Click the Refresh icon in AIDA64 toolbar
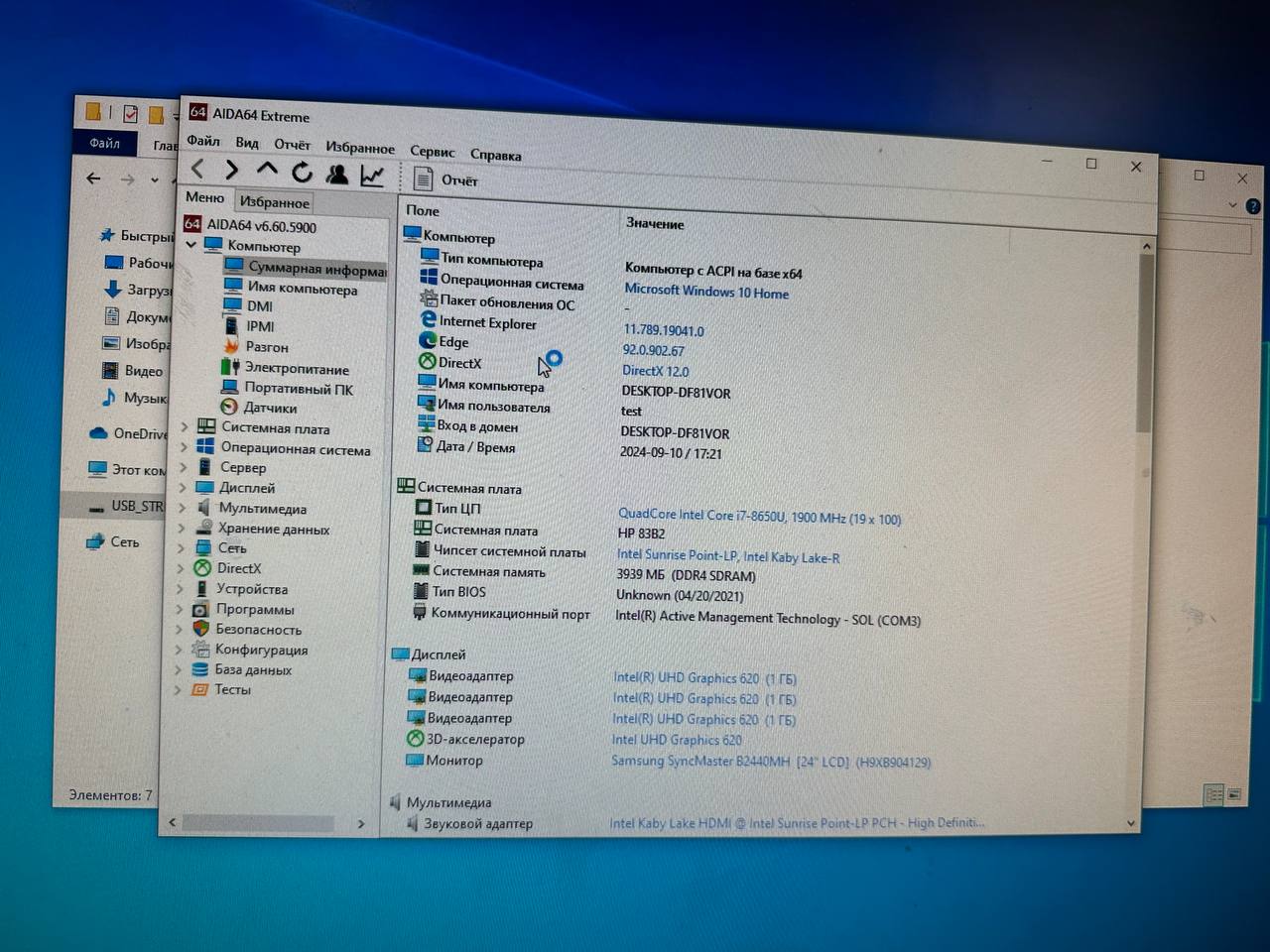 [302, 173]
